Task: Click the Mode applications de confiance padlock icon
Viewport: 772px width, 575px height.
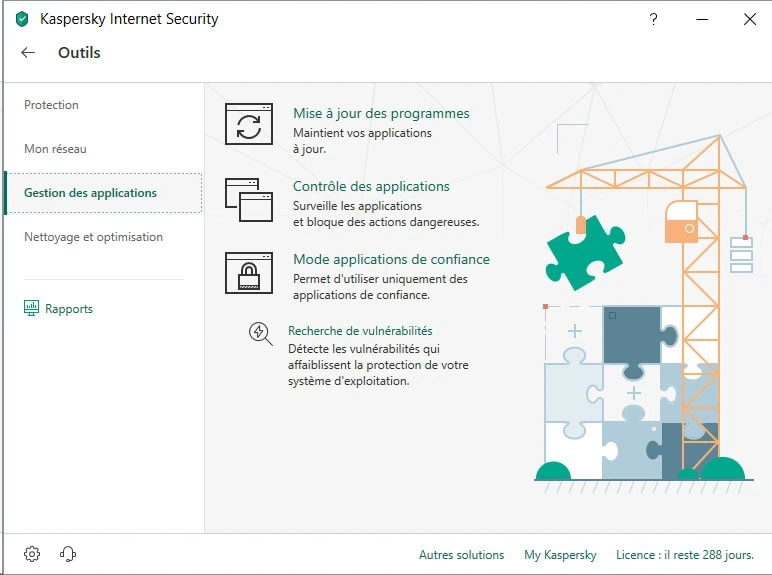Action: tap(248, 272)
